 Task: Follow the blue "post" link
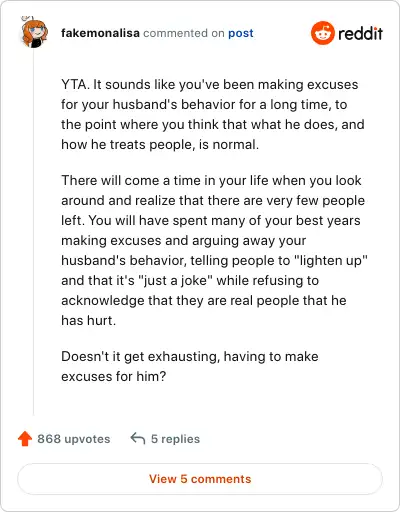click(x=241, y=33)
